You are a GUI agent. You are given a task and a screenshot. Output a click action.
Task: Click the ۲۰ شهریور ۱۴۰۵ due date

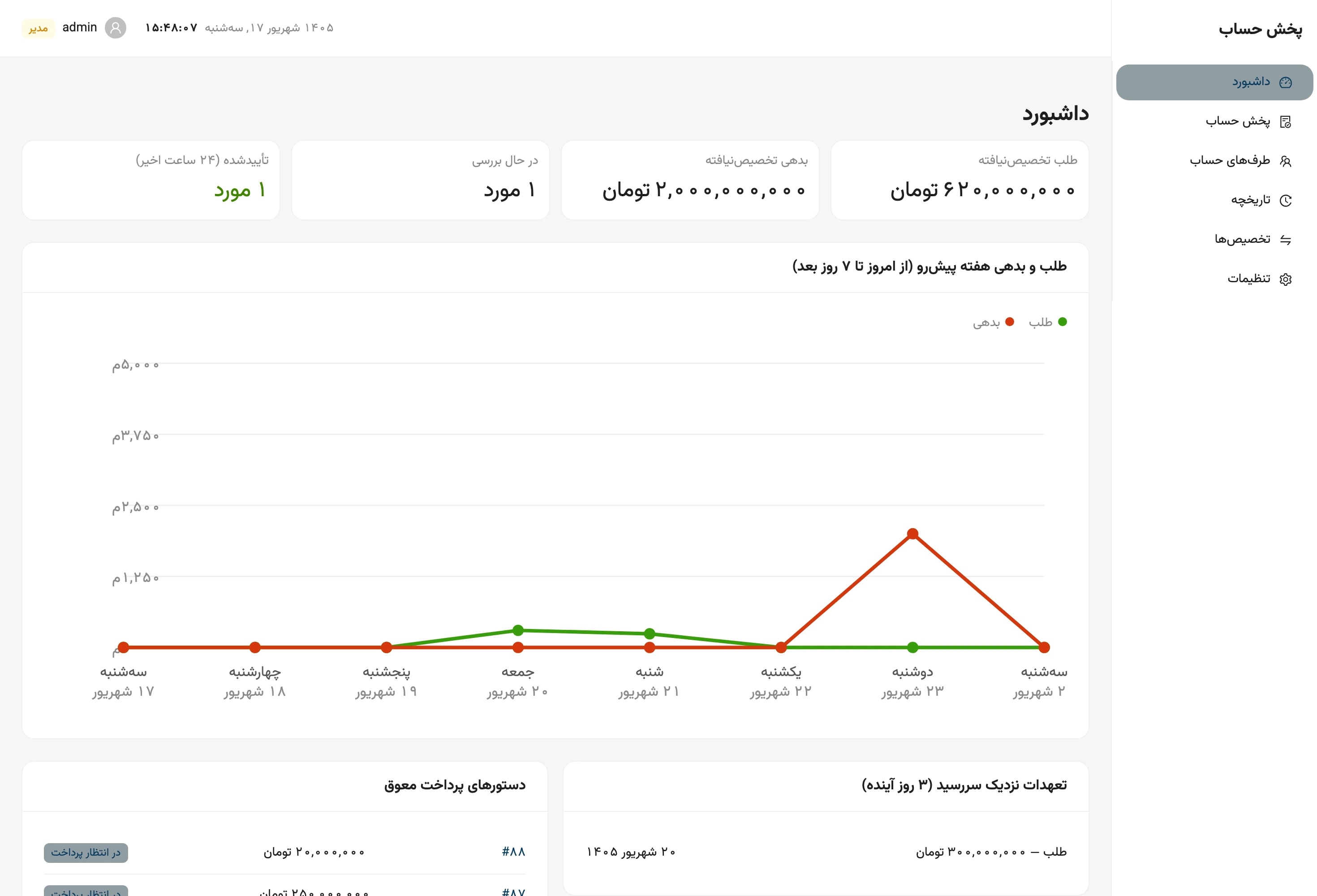tap(631, 852)
